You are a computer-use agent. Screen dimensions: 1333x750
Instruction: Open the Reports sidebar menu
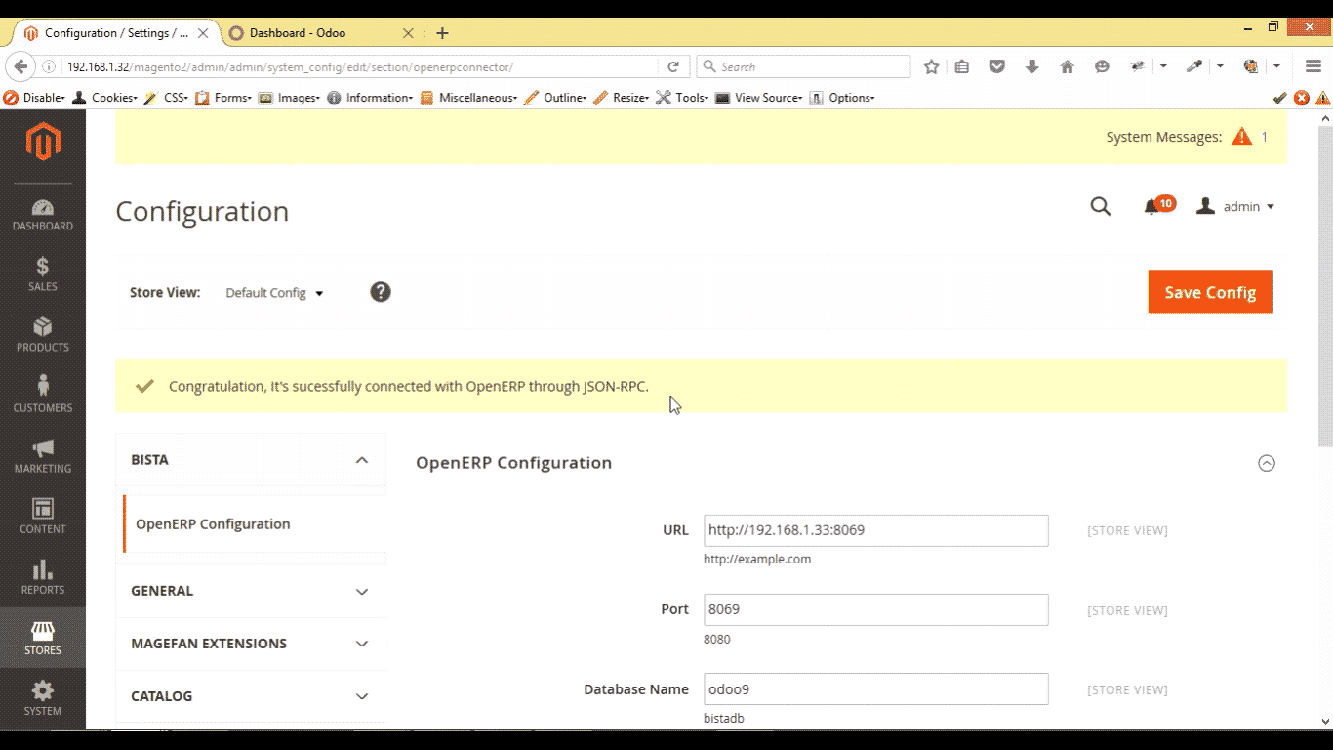click(x=43, y=577)
